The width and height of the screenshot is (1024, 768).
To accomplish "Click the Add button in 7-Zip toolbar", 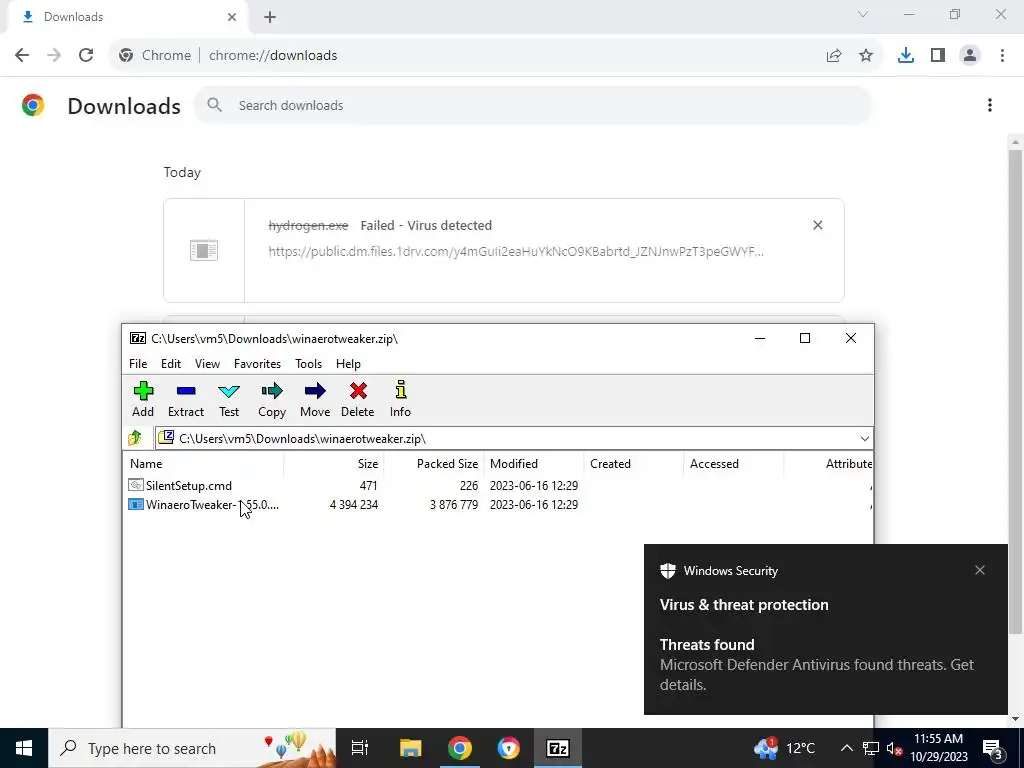I will pos(143,399).
